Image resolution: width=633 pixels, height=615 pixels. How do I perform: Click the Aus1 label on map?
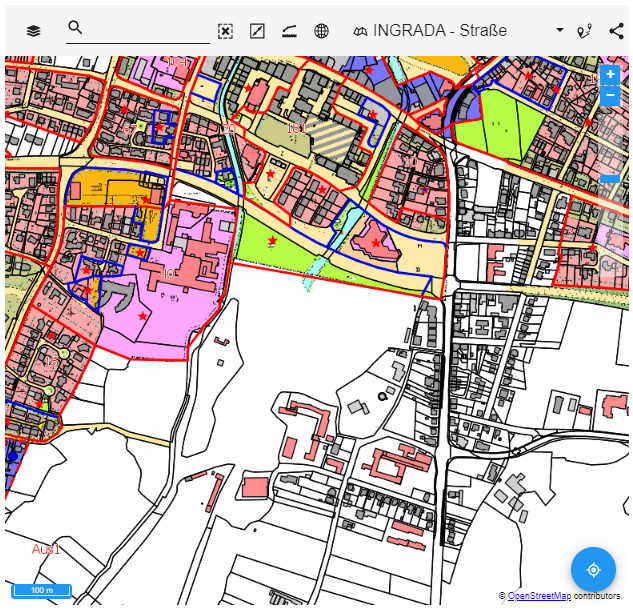(x=46, y=549)
